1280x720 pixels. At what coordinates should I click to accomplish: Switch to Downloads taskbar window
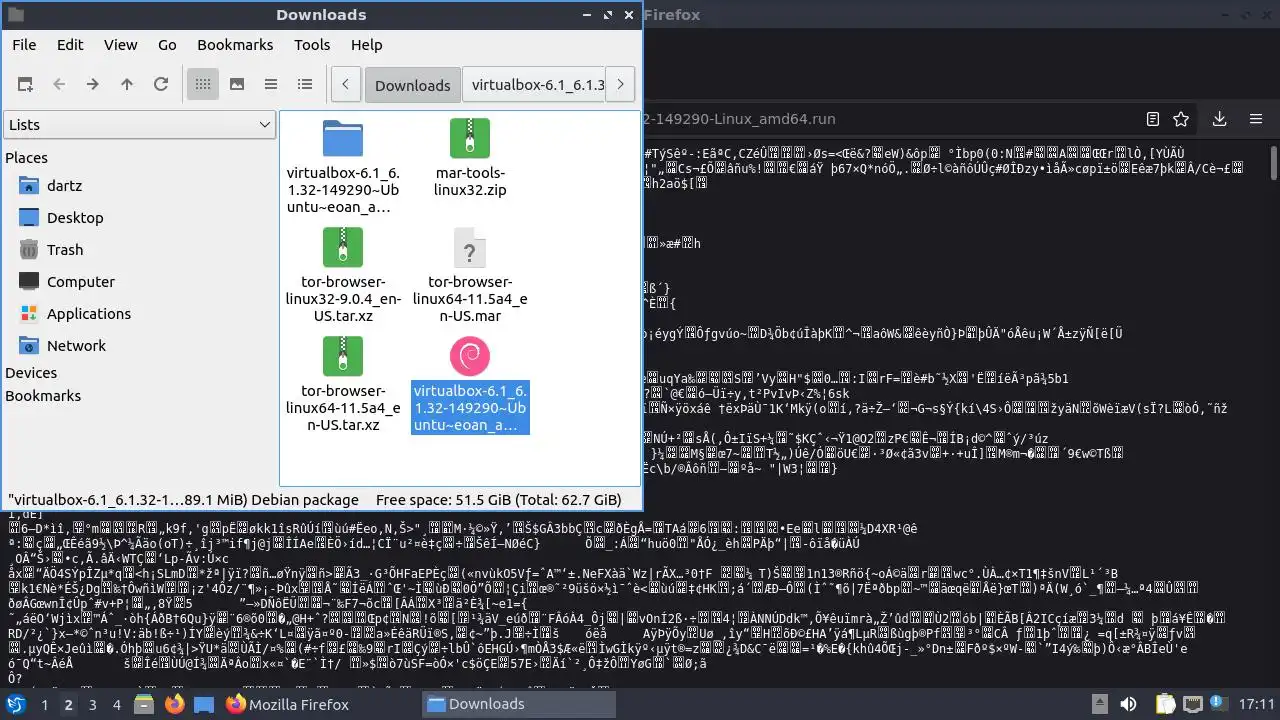point(520,704)
